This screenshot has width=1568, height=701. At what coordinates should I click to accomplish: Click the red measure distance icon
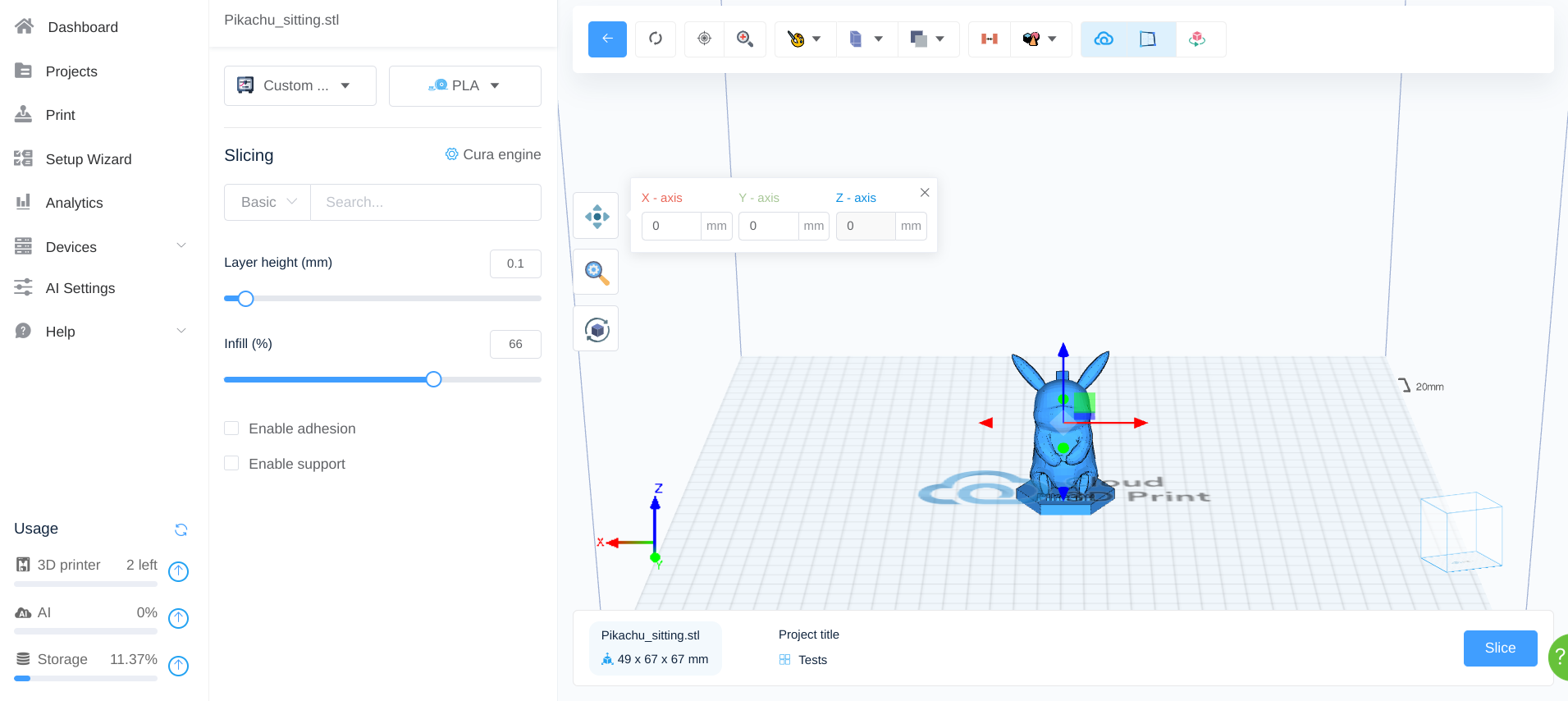(990, 39)
